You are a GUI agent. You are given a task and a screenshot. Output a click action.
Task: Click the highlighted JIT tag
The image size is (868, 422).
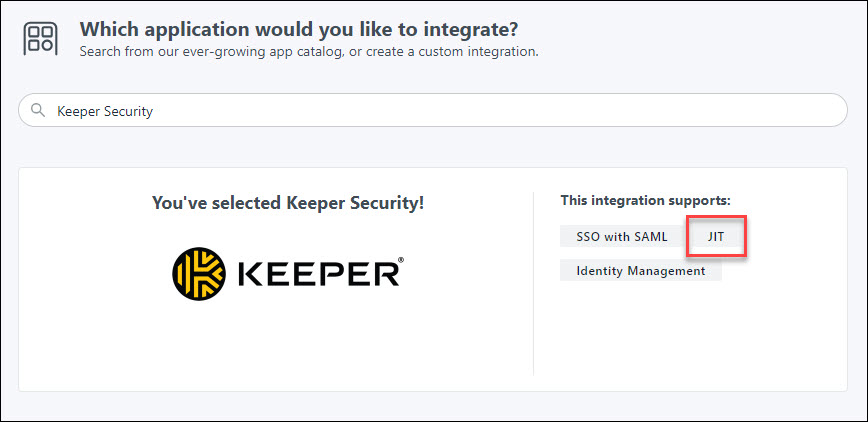716,238
